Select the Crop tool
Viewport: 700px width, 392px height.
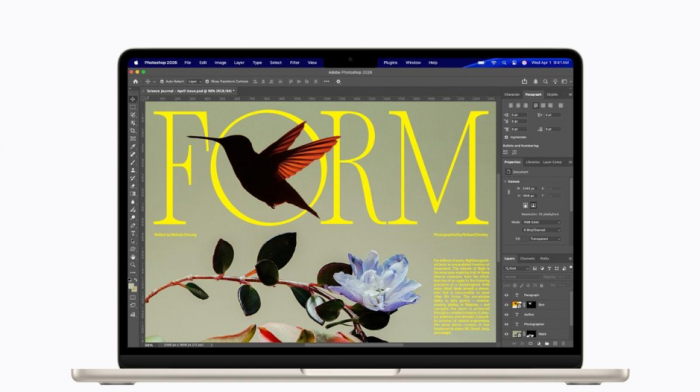point(133,131)
